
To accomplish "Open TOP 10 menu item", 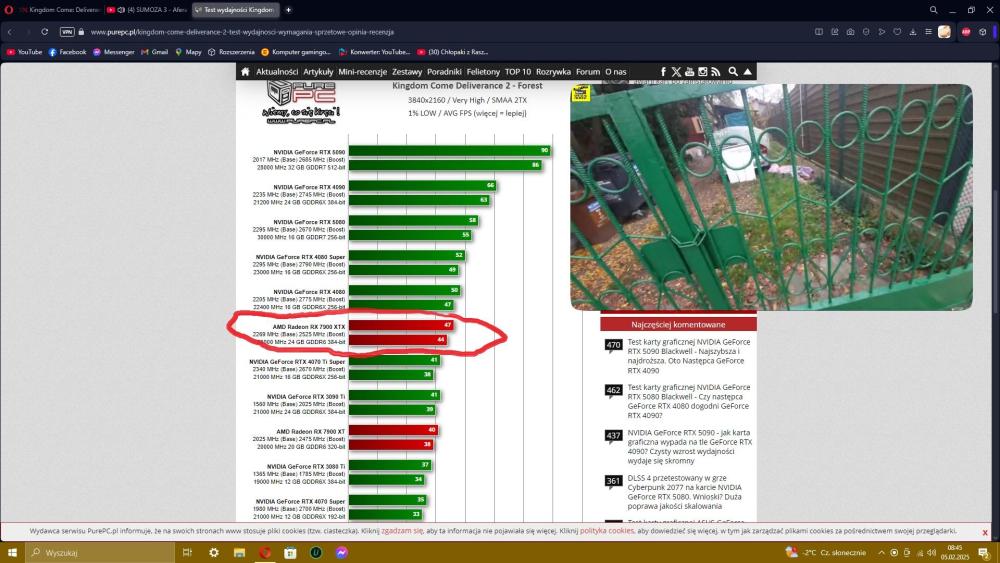I will click(518, 72).
